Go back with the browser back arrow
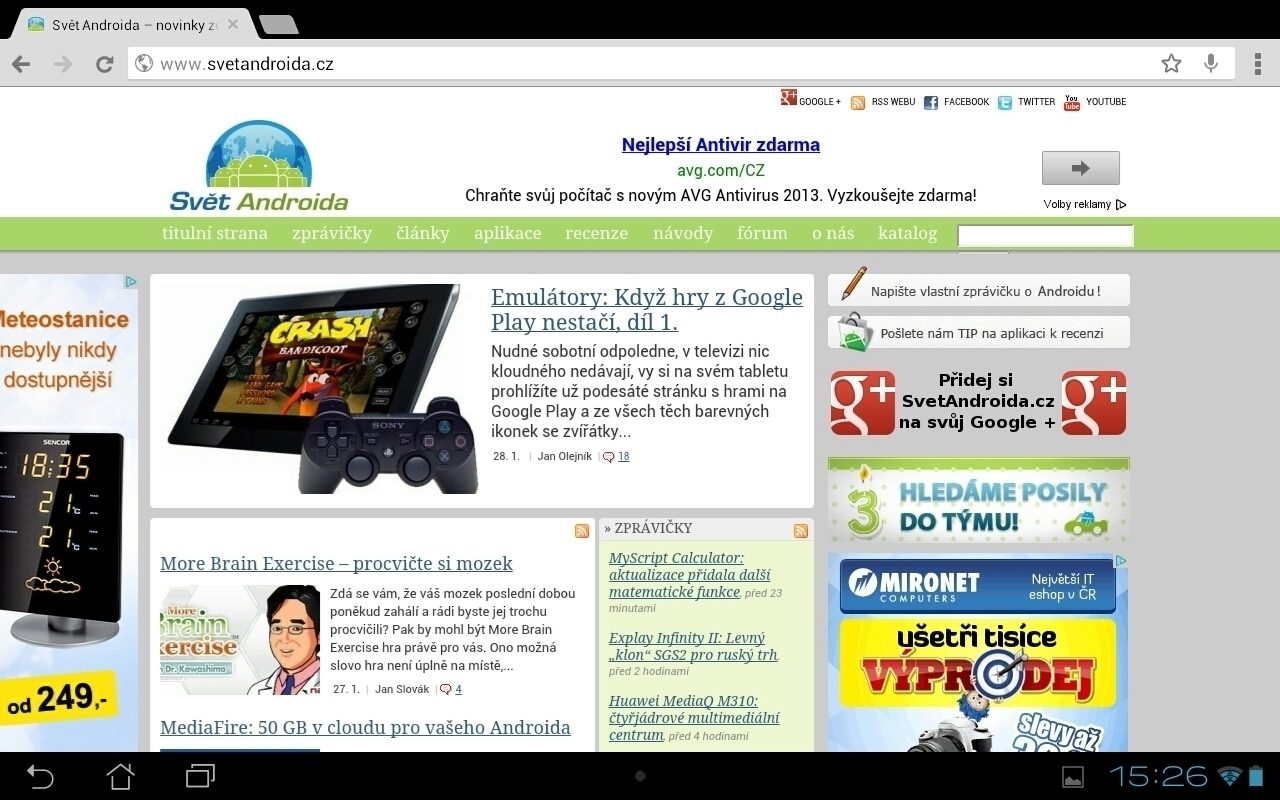 21,64
